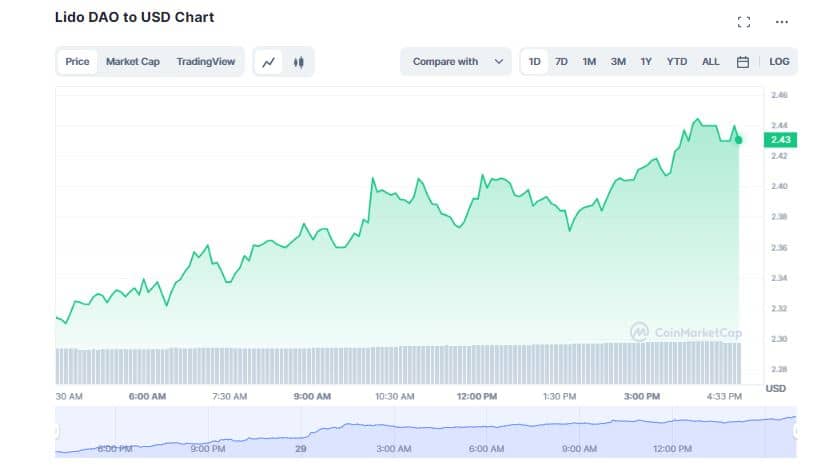
Task: Click the green endpoint dot on the price line
Action: (738, 140)
